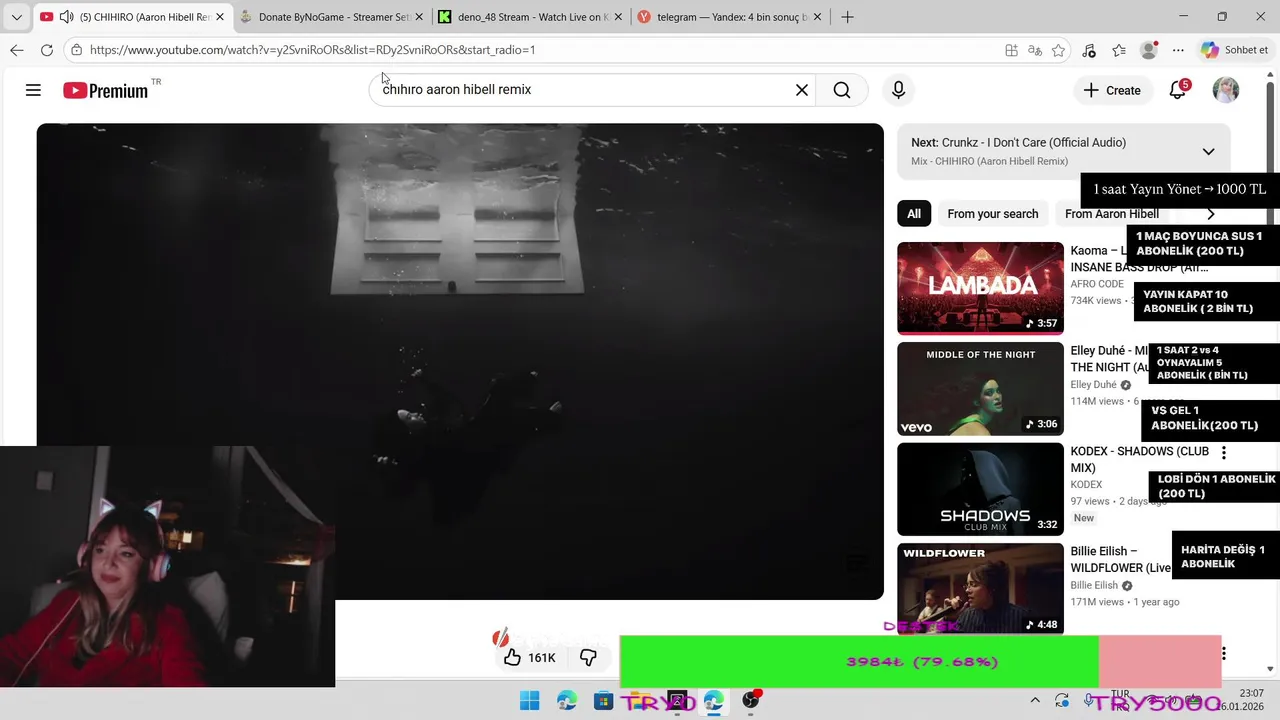Screen dimensions: 1280x720
Task: Dislike the video with thumbs-down
Action: tap(588, 657)
